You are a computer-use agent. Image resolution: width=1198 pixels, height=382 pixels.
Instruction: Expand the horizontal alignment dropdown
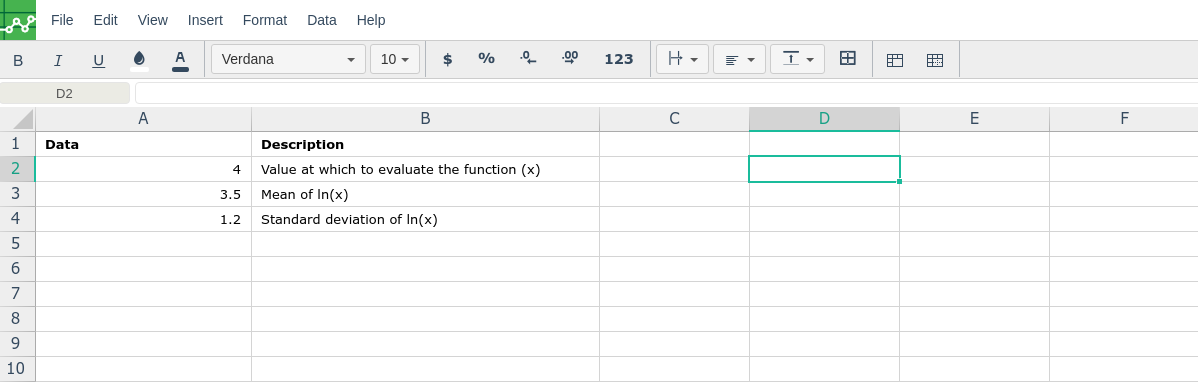pyautogui.click(x=739, y=59)
